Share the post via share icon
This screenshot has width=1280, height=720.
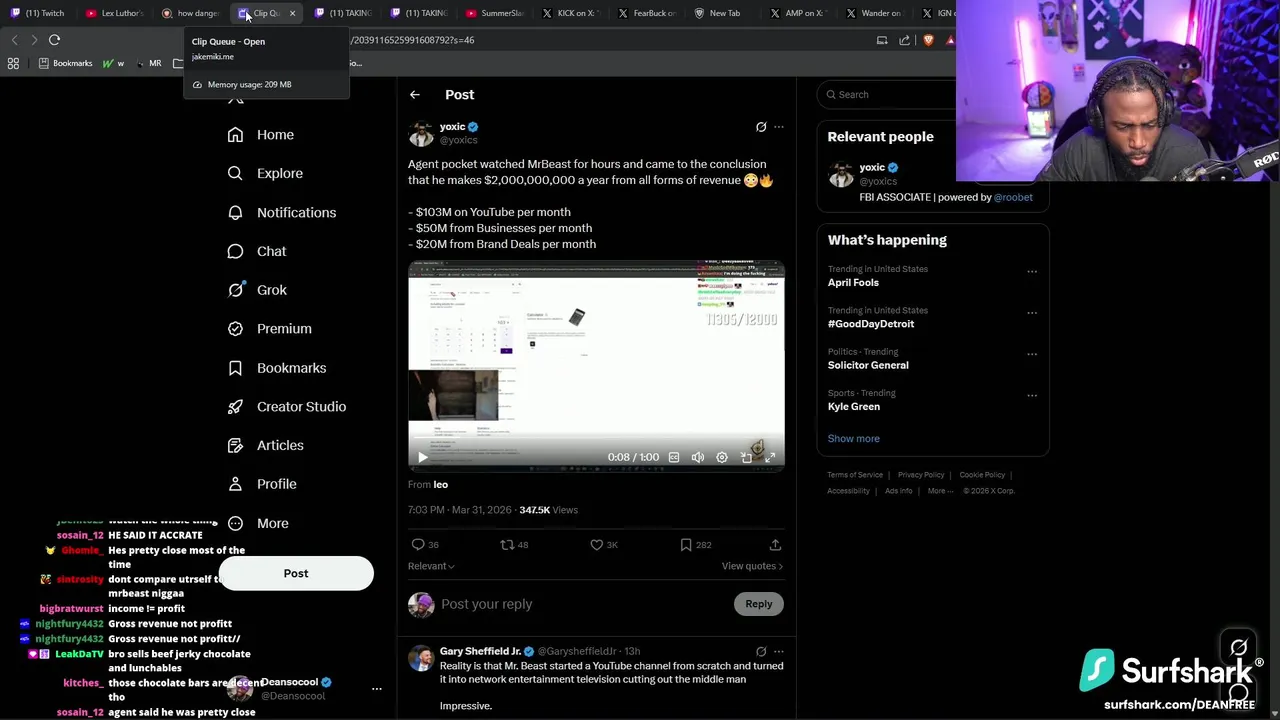(x=775, y=545)
